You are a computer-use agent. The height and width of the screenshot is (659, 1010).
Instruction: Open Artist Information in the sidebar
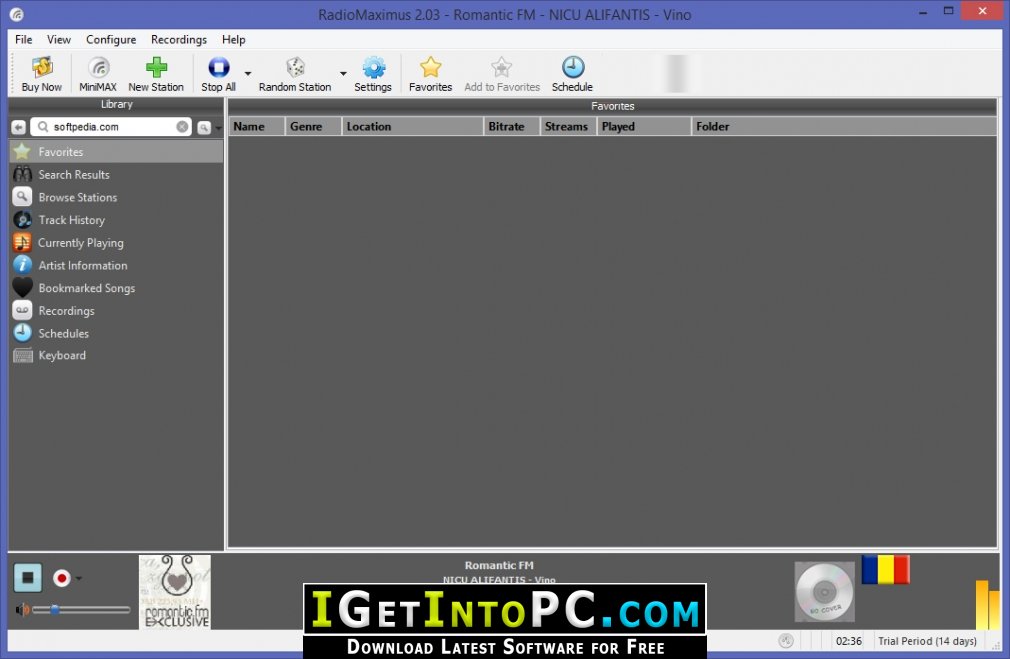tap(116, 265)
